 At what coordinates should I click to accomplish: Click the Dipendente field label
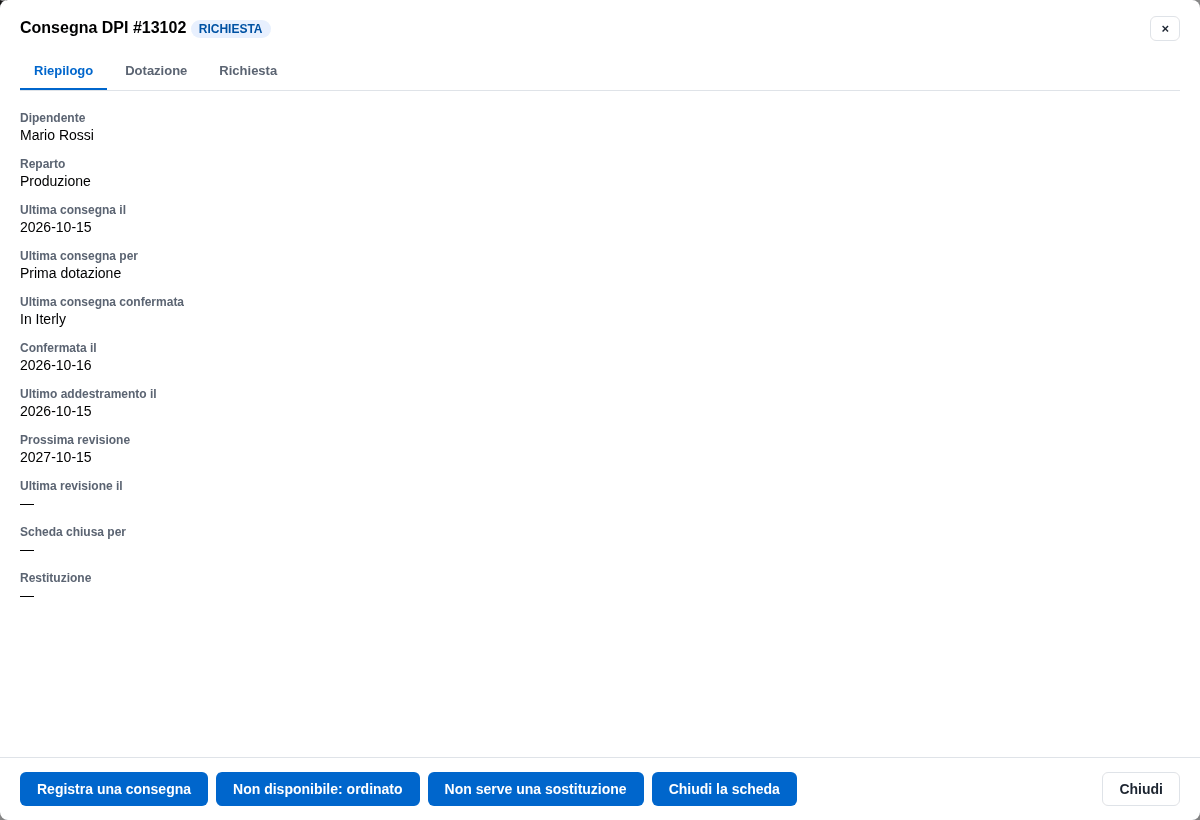53,118
